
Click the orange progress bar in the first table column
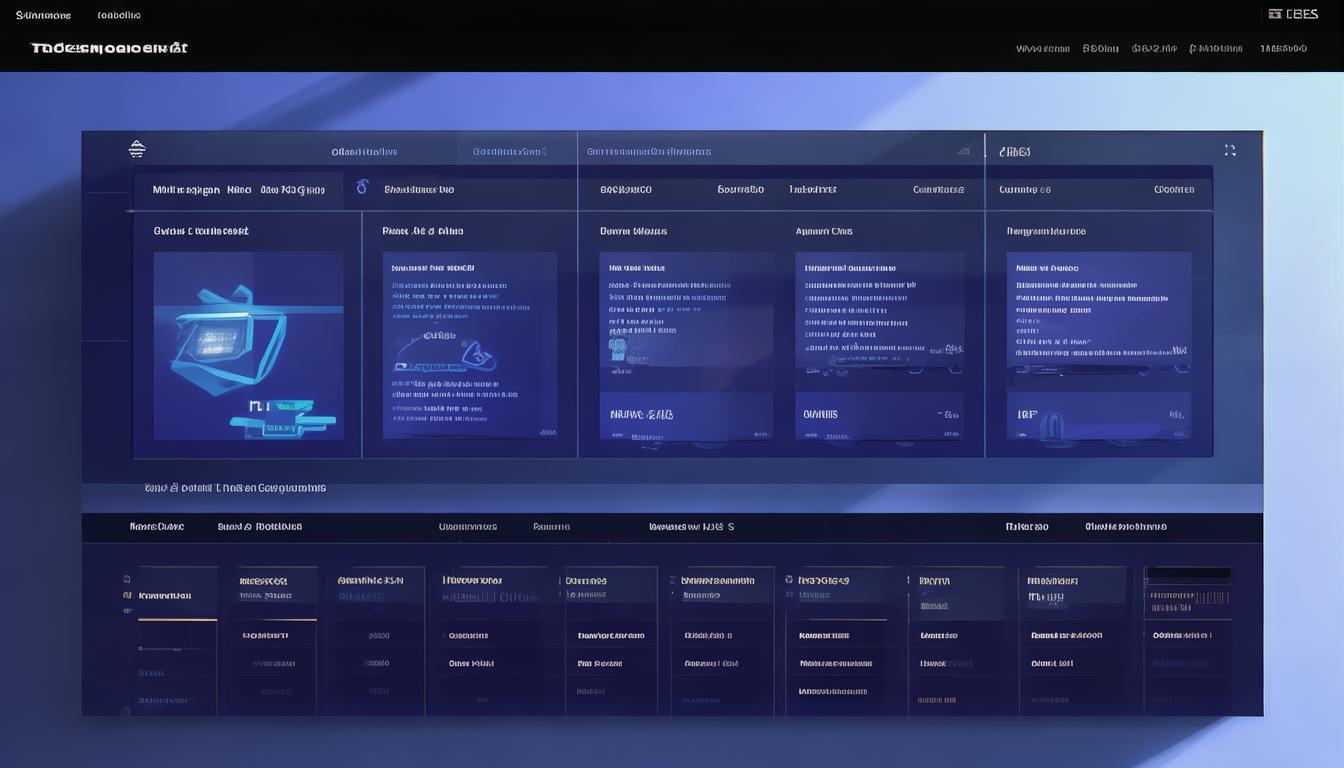click(178, 618)
